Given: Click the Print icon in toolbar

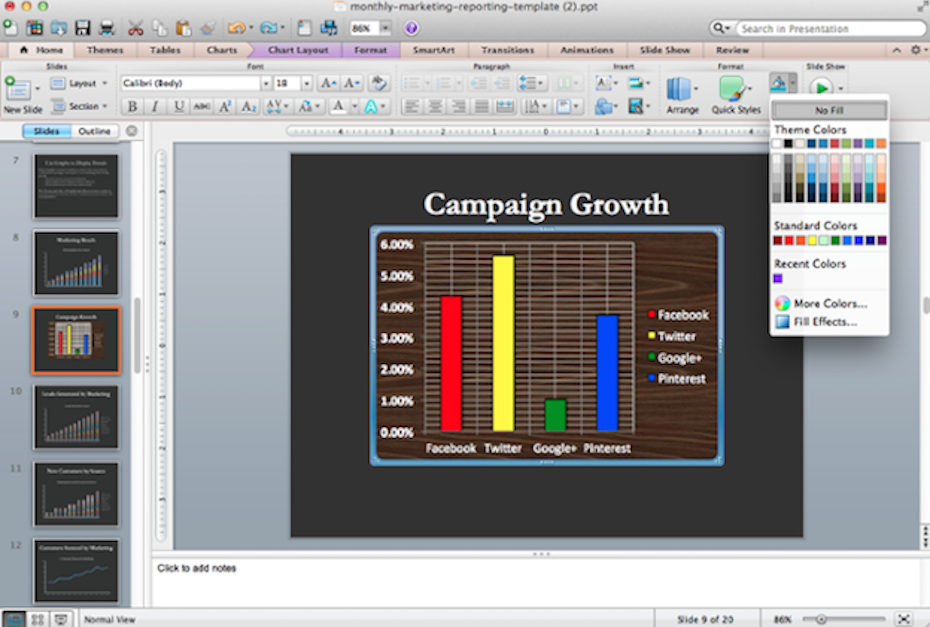Looking at the screenshot, I should [x=106, y=28].
